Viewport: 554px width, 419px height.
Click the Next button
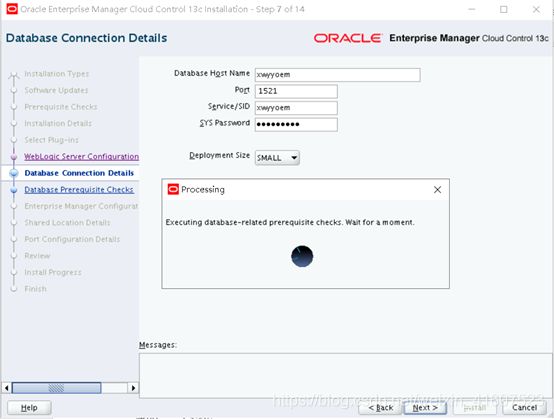click(x=425, y=408)
